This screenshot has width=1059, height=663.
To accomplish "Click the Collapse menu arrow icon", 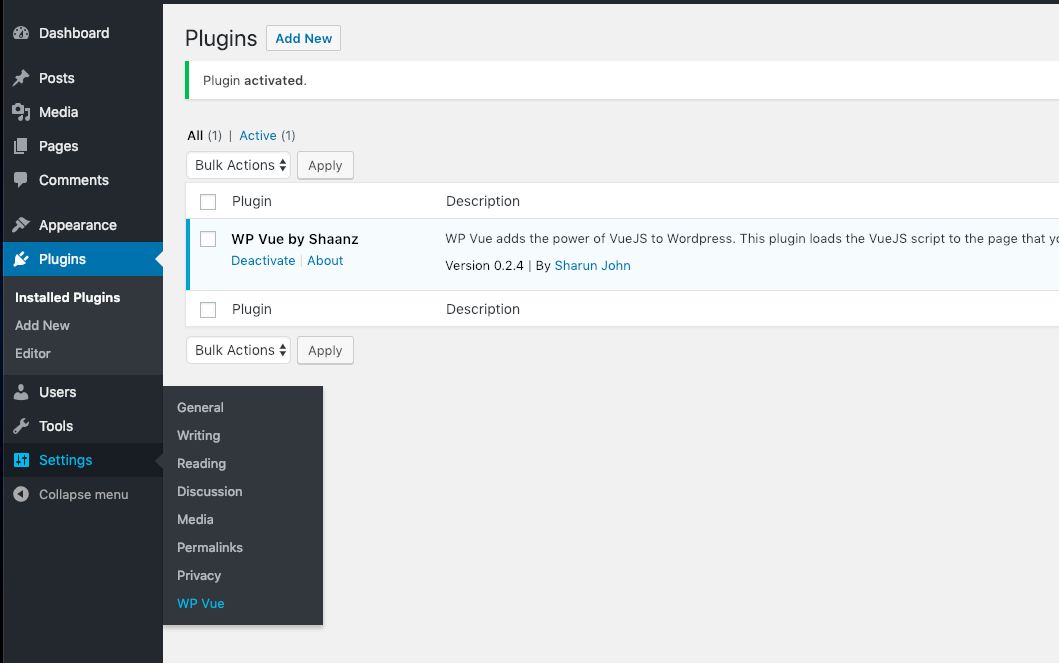I will coord(21,494).
